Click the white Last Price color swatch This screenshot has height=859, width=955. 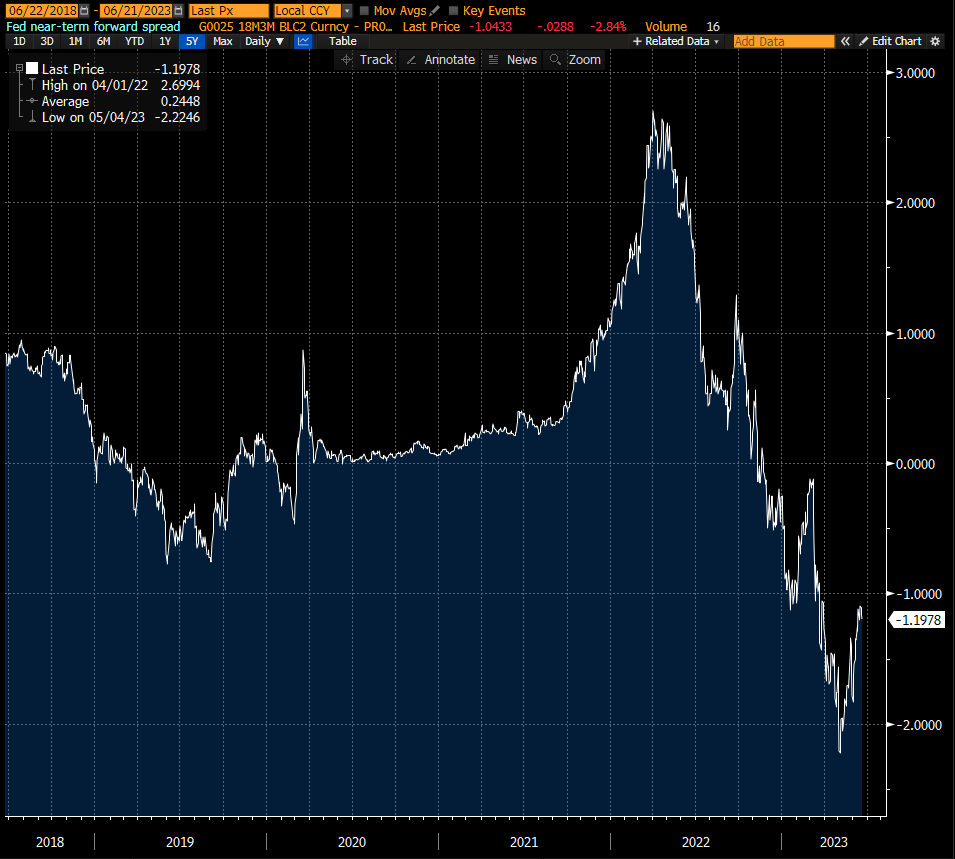pos(32,69)
